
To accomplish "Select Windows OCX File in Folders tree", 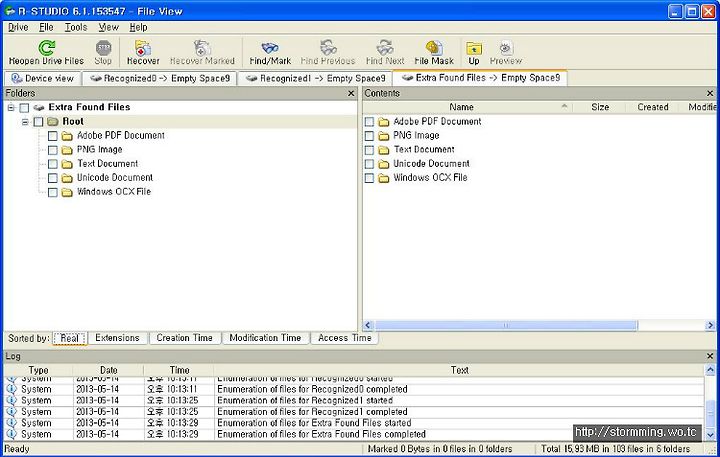I will pyautogui.click(x=114, y=192).
